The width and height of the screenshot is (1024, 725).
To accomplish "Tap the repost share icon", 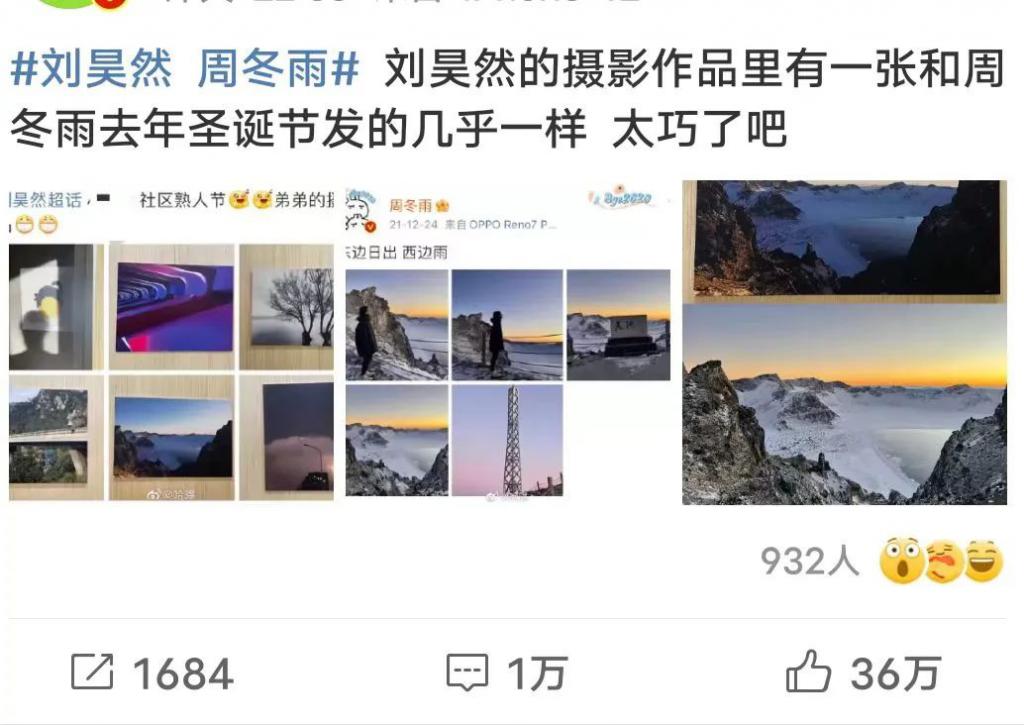I will (x=92, y=671).
